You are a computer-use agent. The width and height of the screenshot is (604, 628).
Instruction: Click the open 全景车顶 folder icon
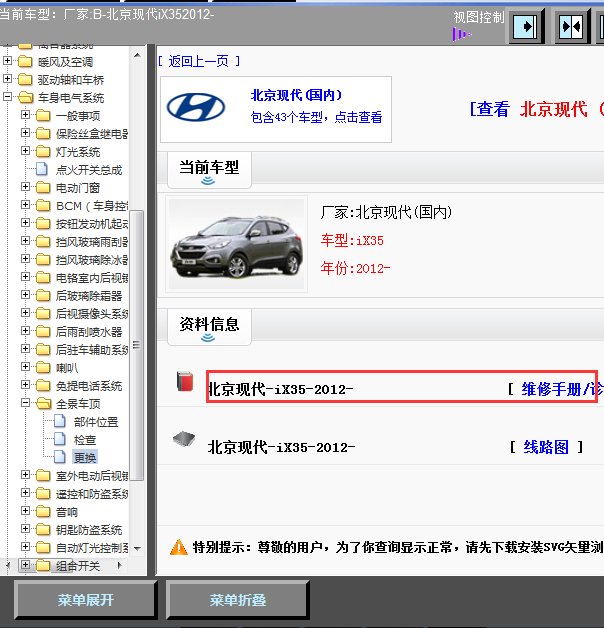(x=44, y=403)
